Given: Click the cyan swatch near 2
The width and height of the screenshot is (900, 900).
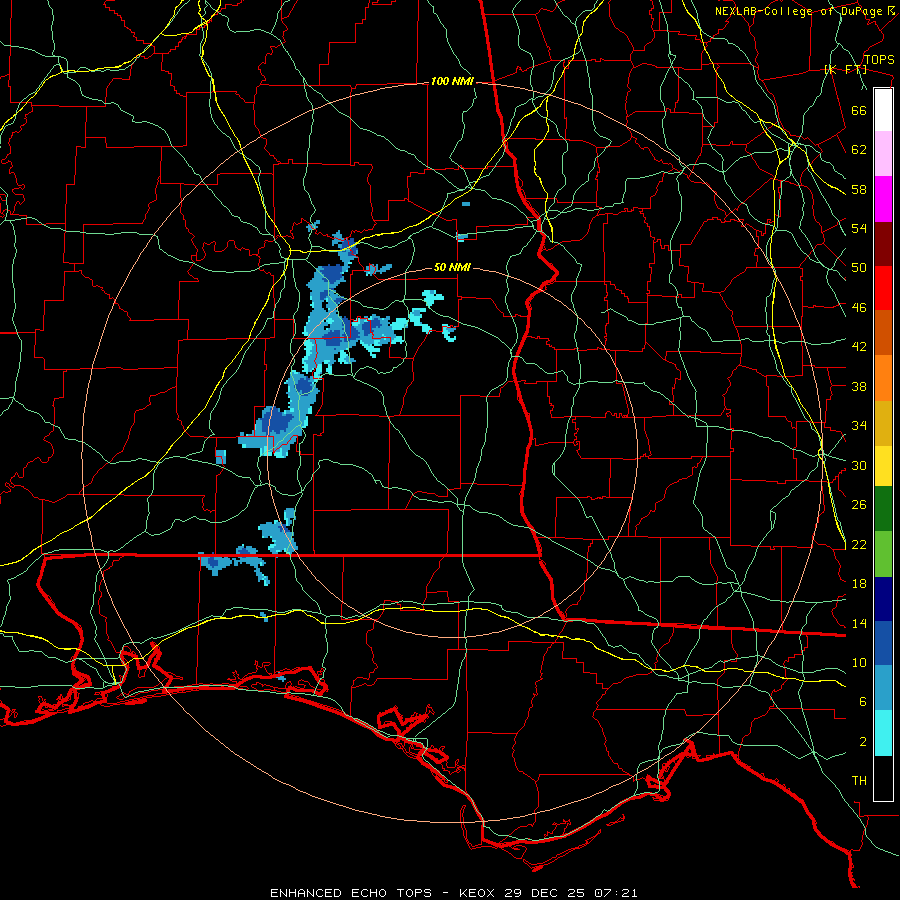Looking at the screenshot, I should (883, 733).
